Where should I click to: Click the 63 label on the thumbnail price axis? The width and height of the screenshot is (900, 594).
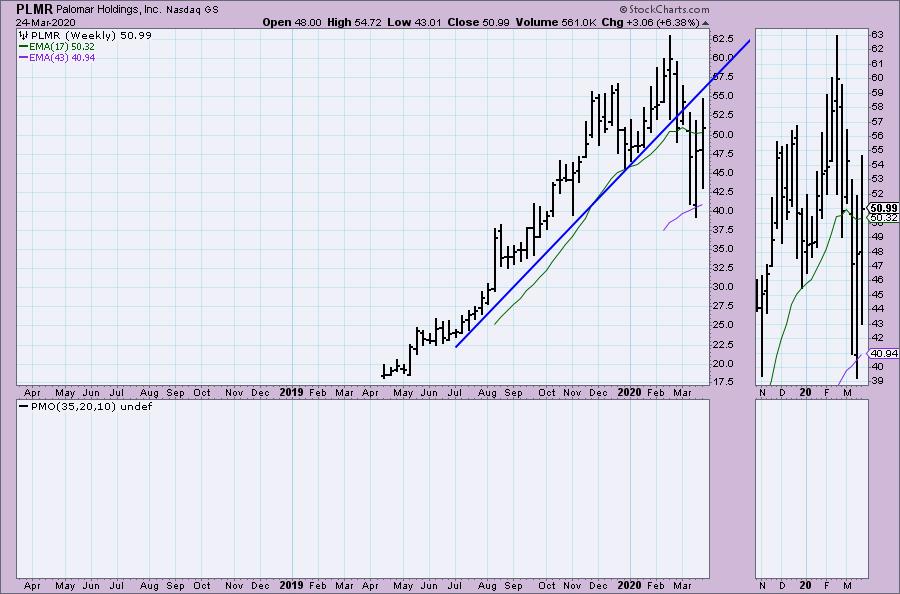(877, 34)
